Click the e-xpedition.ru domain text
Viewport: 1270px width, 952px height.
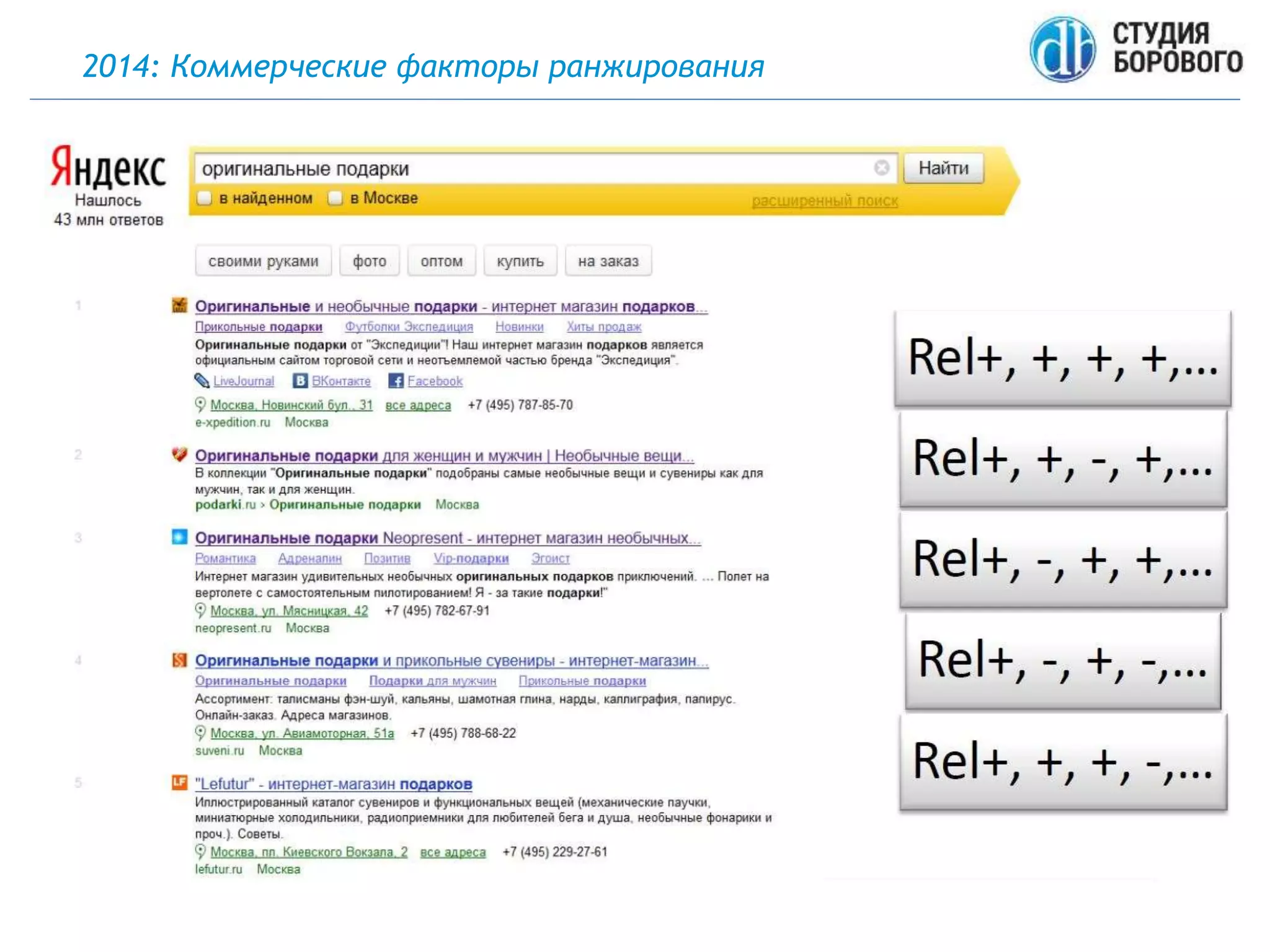233,422
